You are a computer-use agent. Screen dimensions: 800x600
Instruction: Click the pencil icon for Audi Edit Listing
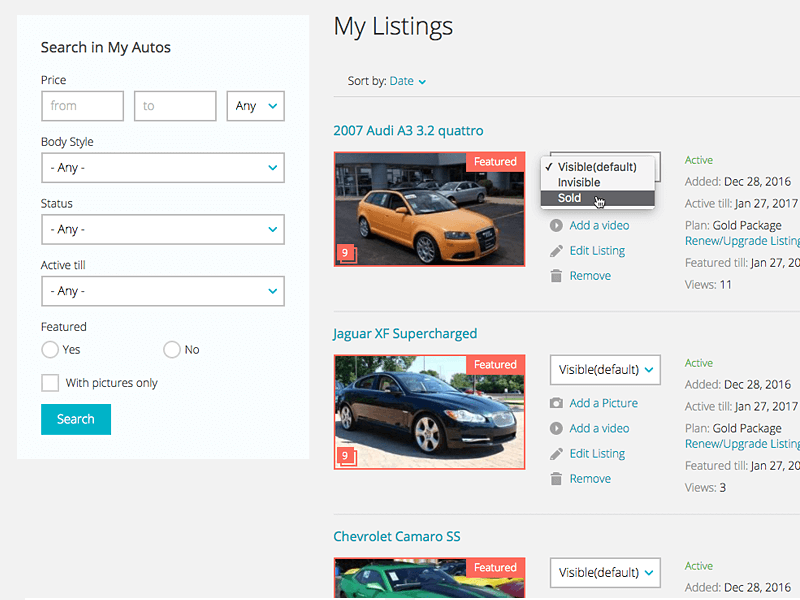coord(556,251)
